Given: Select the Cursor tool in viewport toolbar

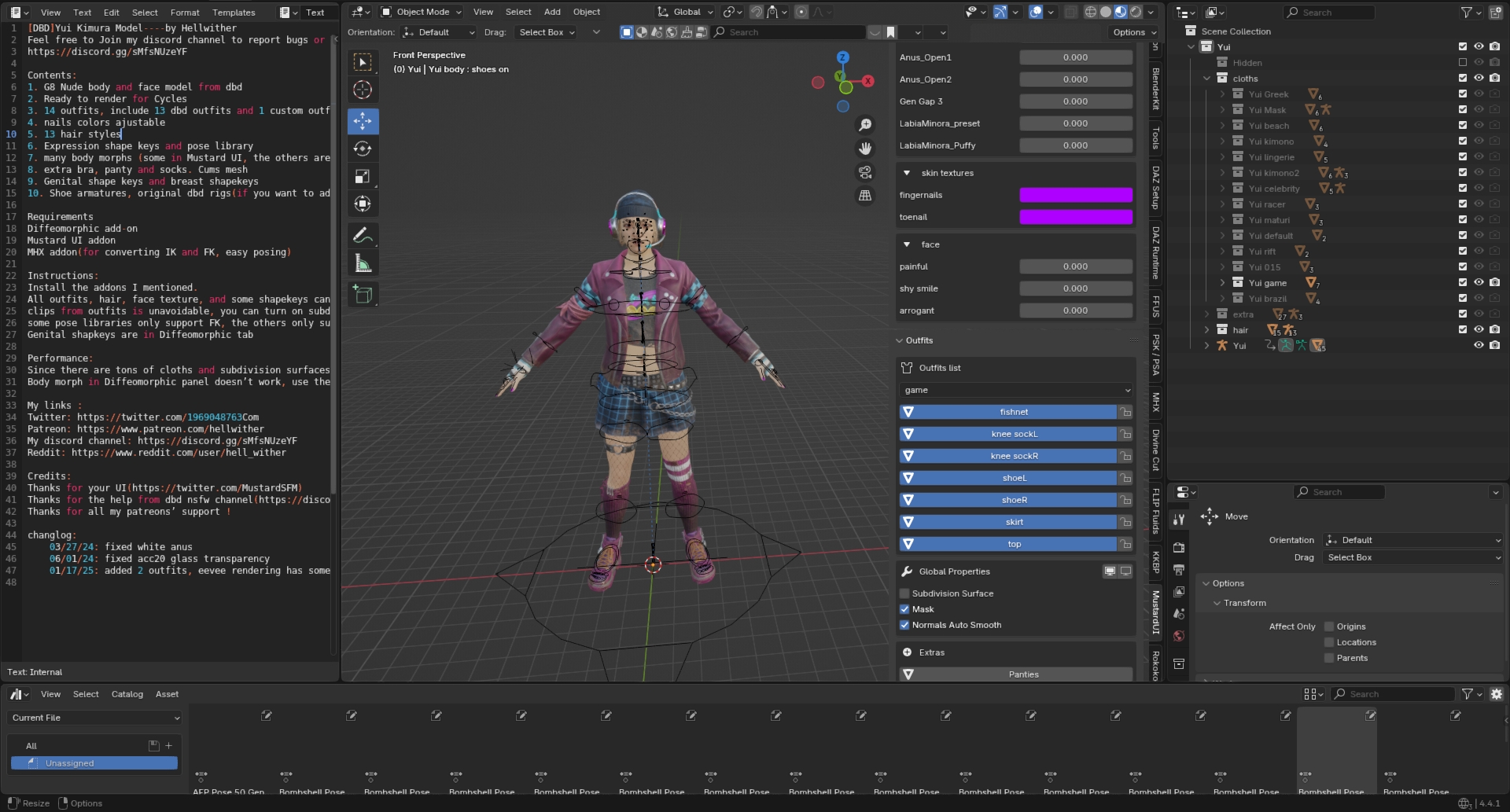Looking at the screenshot, I should [x=363, y=90].
